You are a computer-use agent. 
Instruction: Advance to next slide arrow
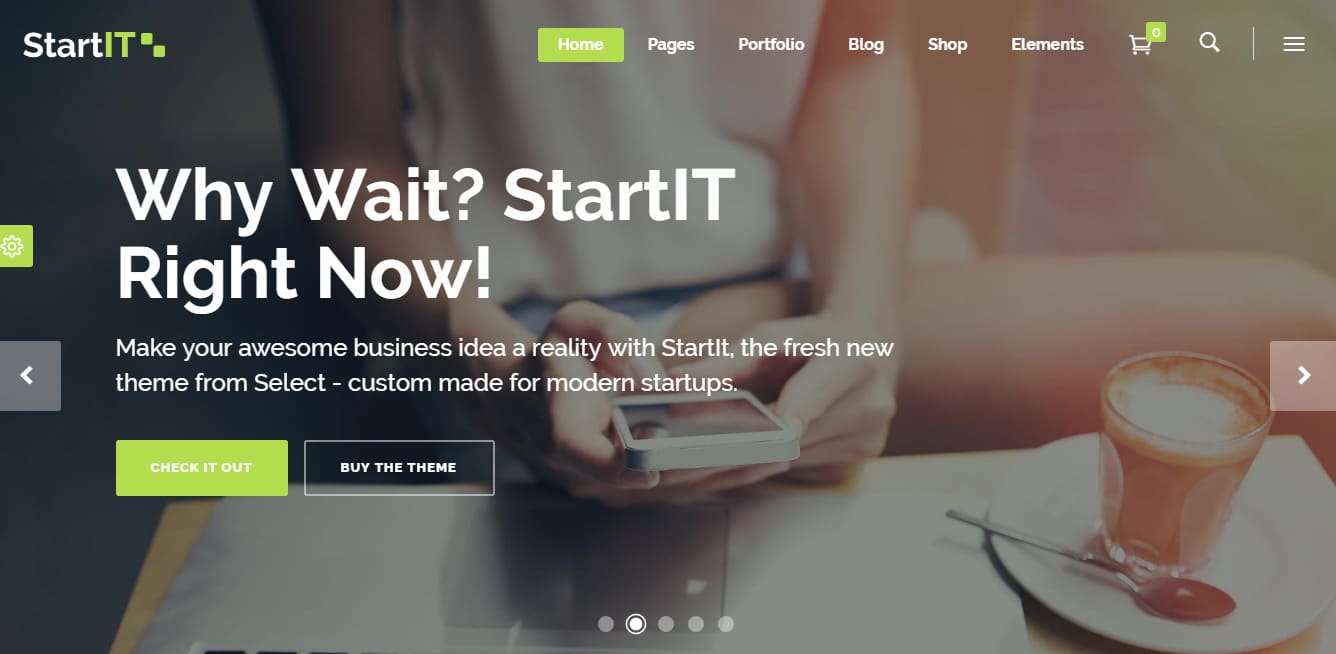(1303, 376)
